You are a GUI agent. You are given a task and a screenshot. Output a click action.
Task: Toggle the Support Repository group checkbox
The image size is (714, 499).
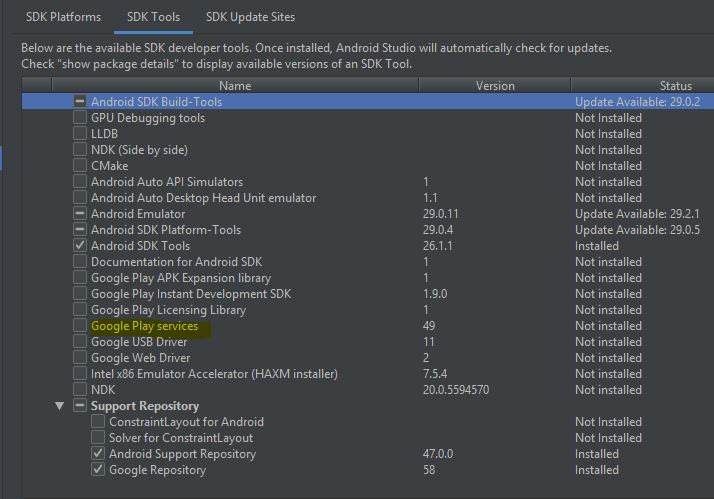coord(80,406)
